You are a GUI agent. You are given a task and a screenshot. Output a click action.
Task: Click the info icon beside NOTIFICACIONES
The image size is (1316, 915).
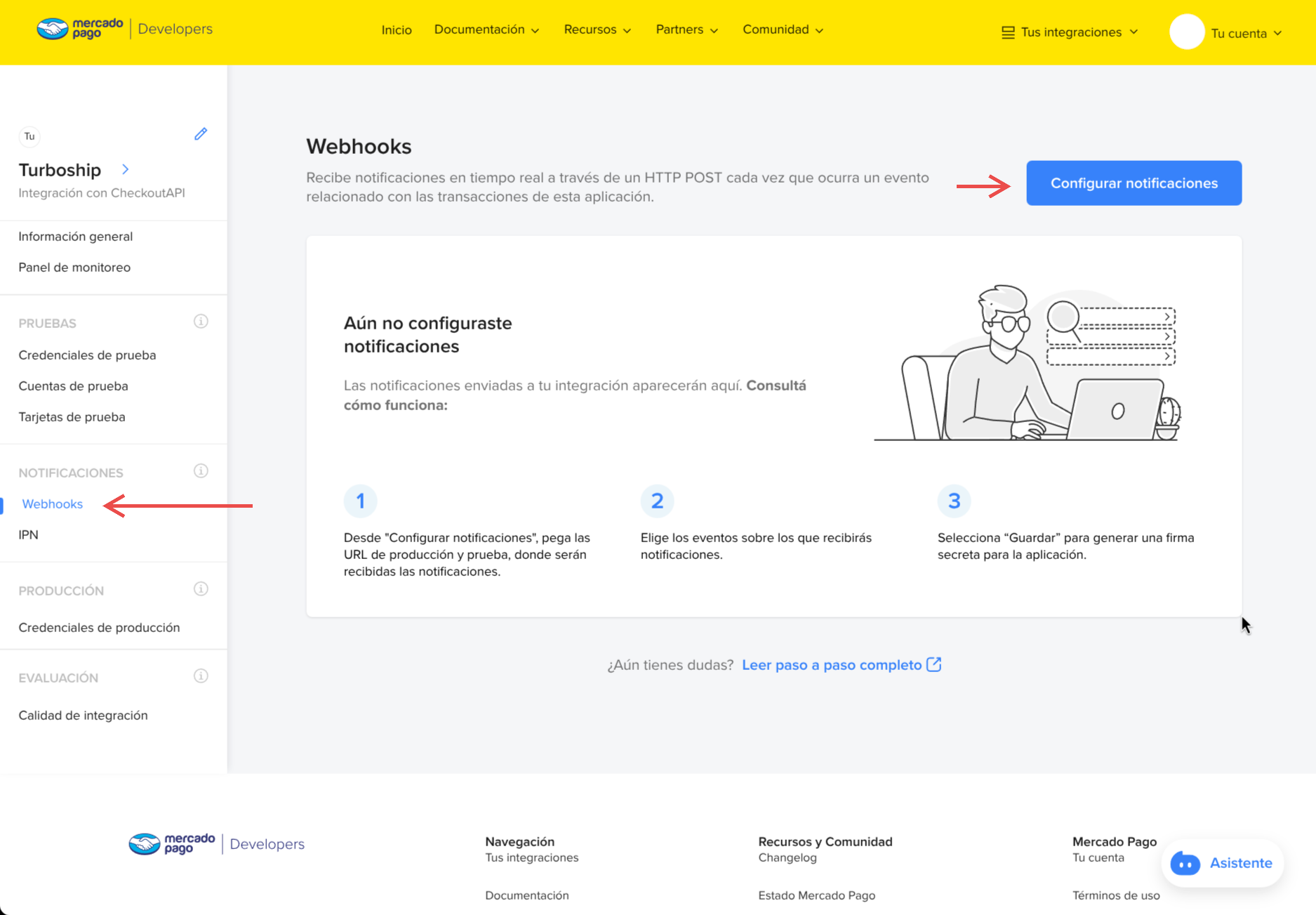pyautogui.click(x=201, y=470)
